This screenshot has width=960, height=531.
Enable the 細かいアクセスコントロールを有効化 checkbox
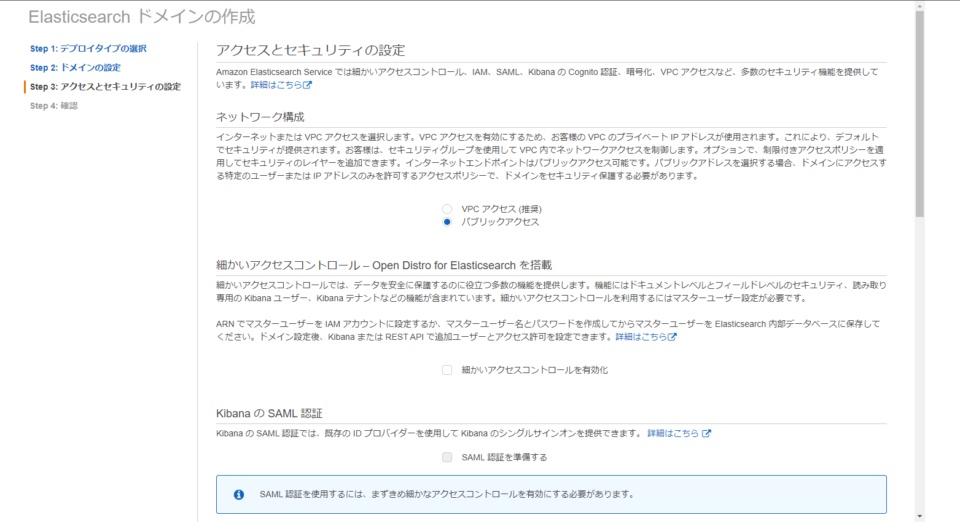click(x=447, y=370)
